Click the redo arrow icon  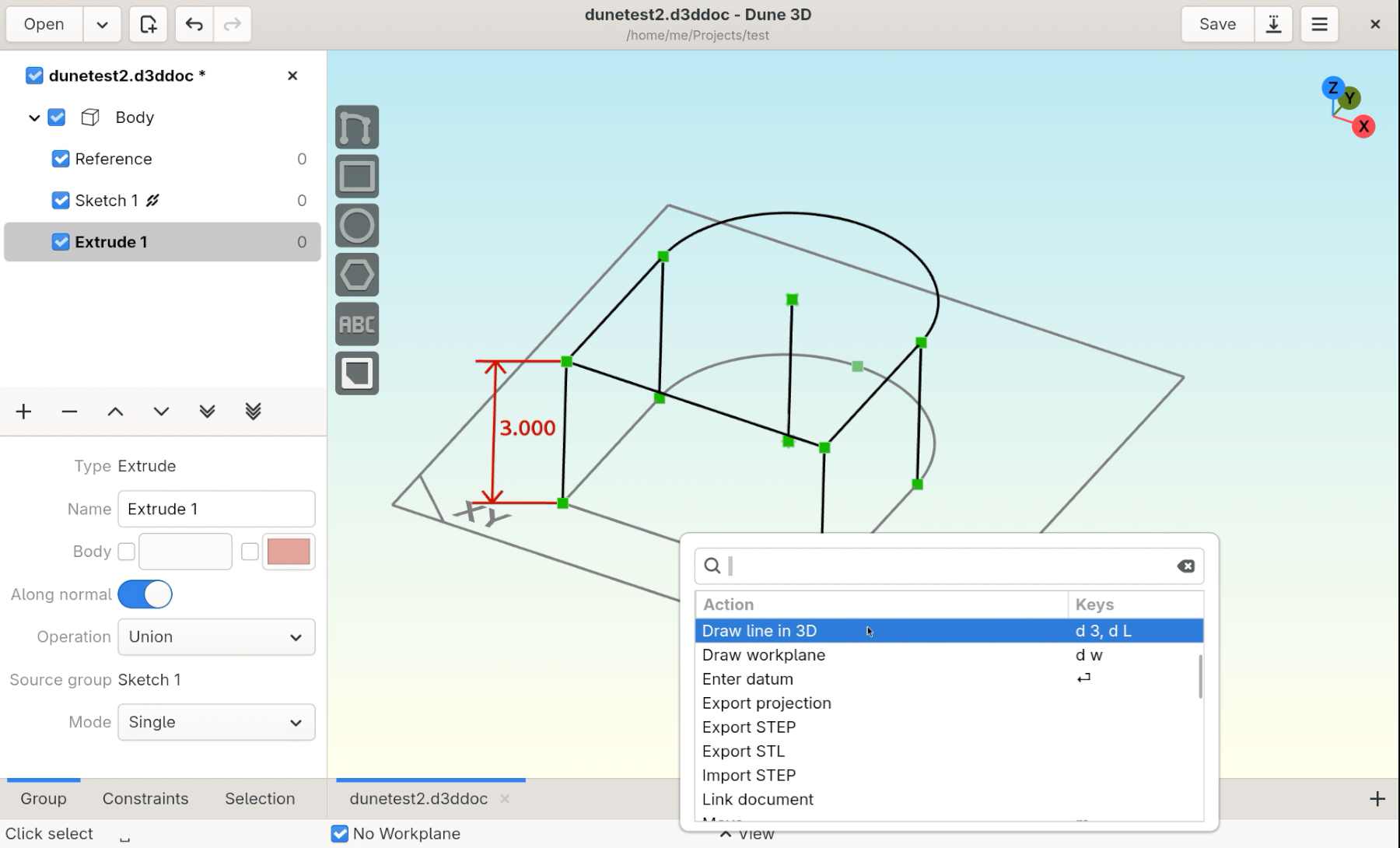tap(232, 24)
